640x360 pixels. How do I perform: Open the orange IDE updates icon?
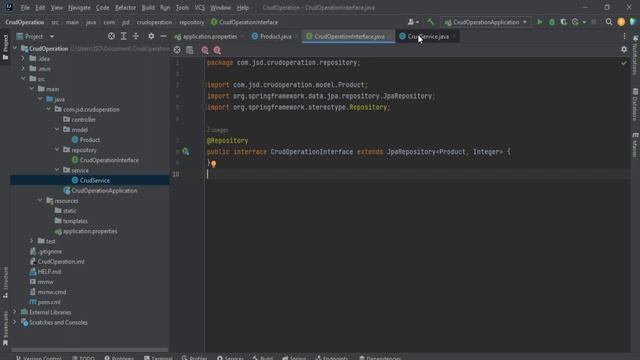621,22
